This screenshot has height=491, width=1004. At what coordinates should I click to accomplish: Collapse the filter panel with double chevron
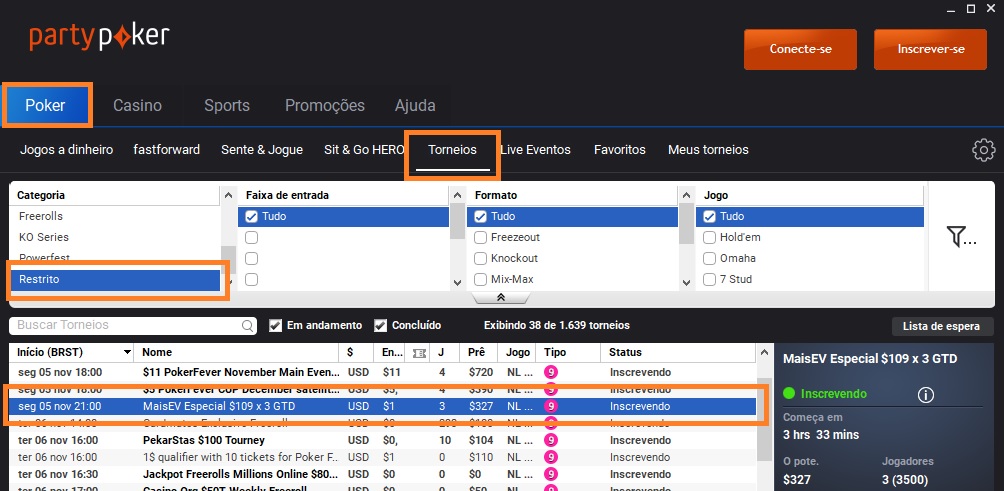501,298
